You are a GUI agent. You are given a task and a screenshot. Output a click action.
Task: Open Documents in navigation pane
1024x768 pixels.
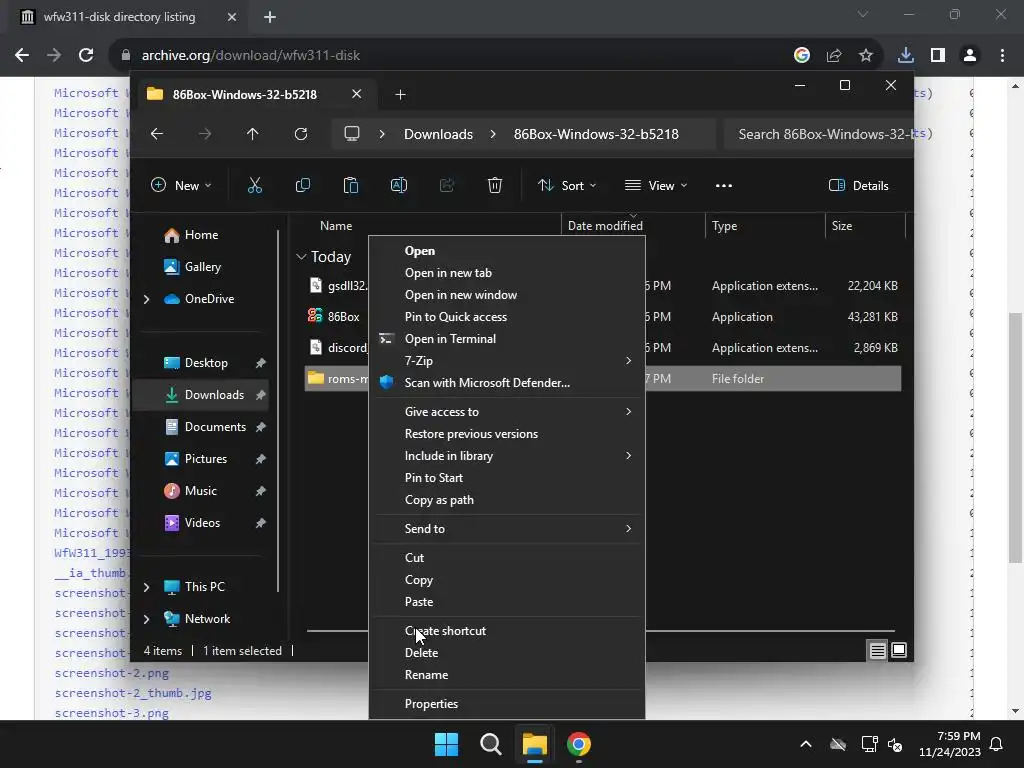tap(215, 427)
